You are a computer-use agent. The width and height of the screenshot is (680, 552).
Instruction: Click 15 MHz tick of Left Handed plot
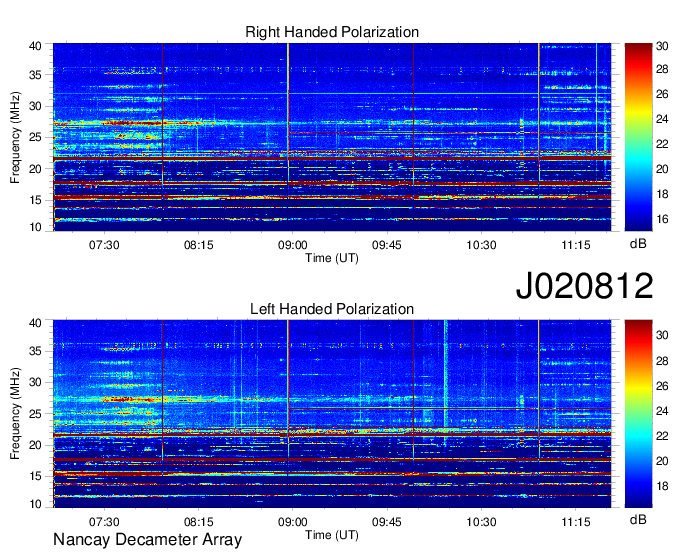35,476
